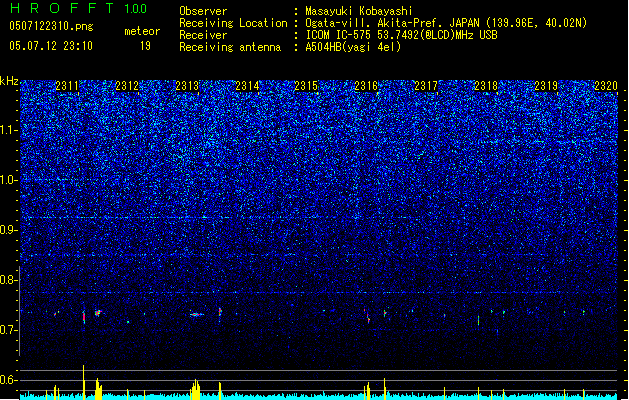Click the 2318 time marker

click(x=486, y=85)
